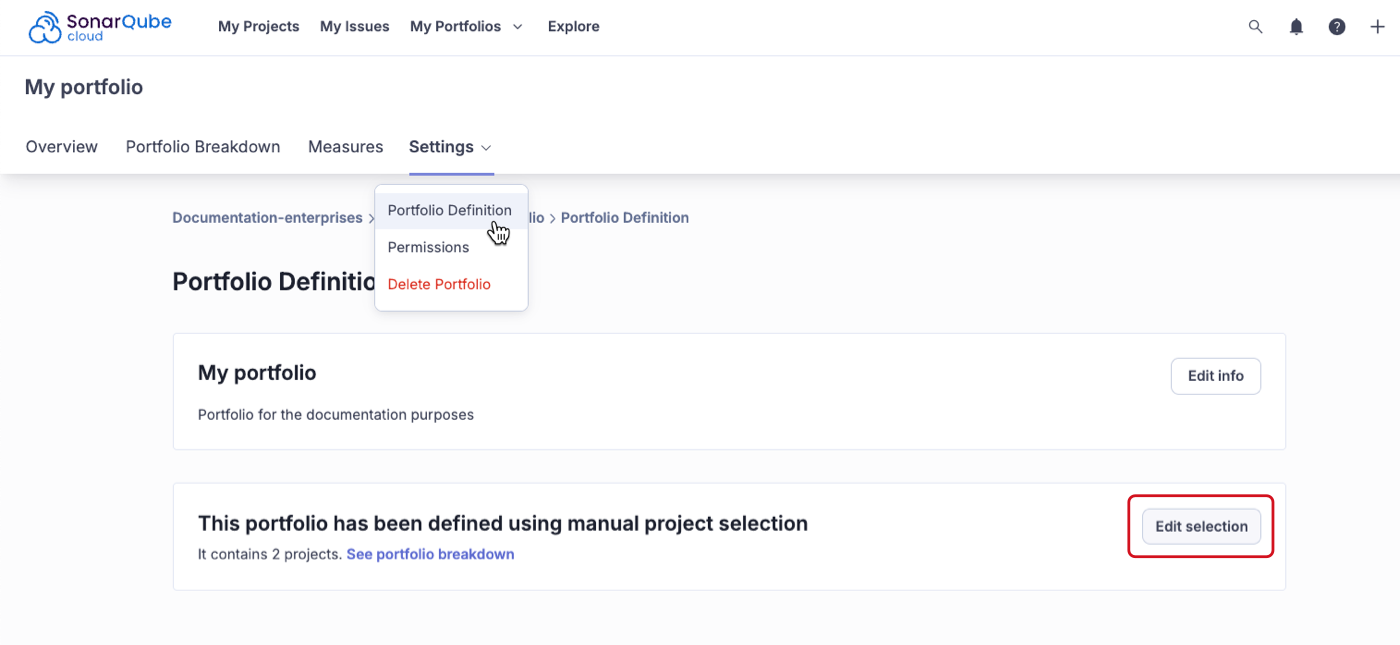The height and width of the screenshot is (645, 1400).
Task: Open the search magnifier icon
Action: click(1255, 27)
